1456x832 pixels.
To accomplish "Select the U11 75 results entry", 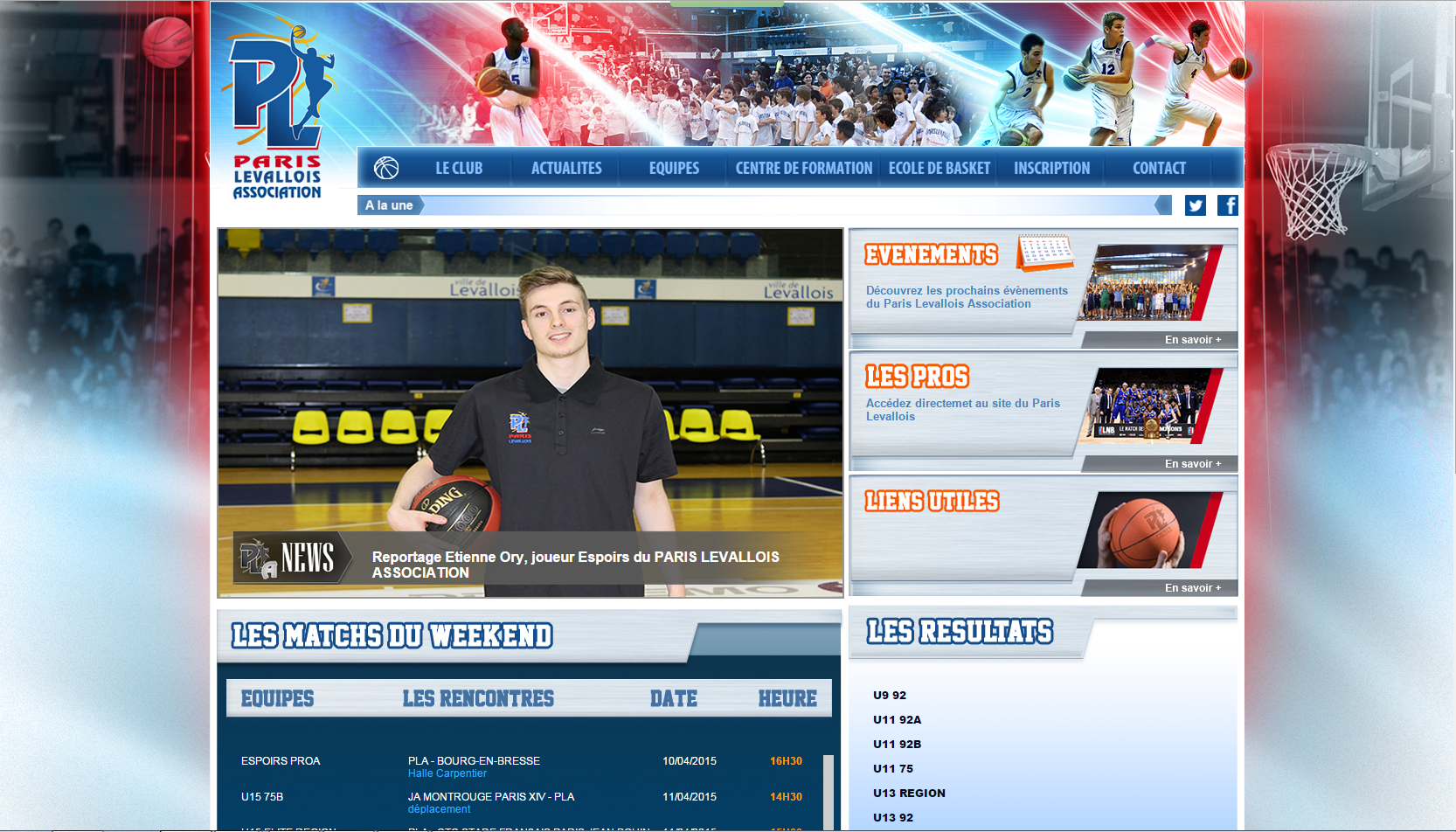I will 893,769.
